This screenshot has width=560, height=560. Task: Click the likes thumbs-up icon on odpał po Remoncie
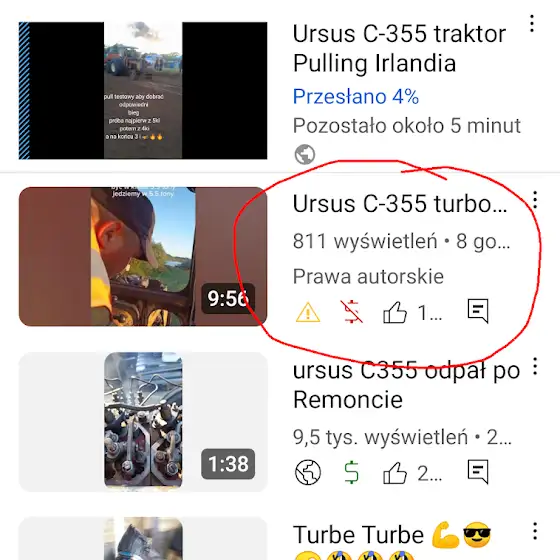395,473
